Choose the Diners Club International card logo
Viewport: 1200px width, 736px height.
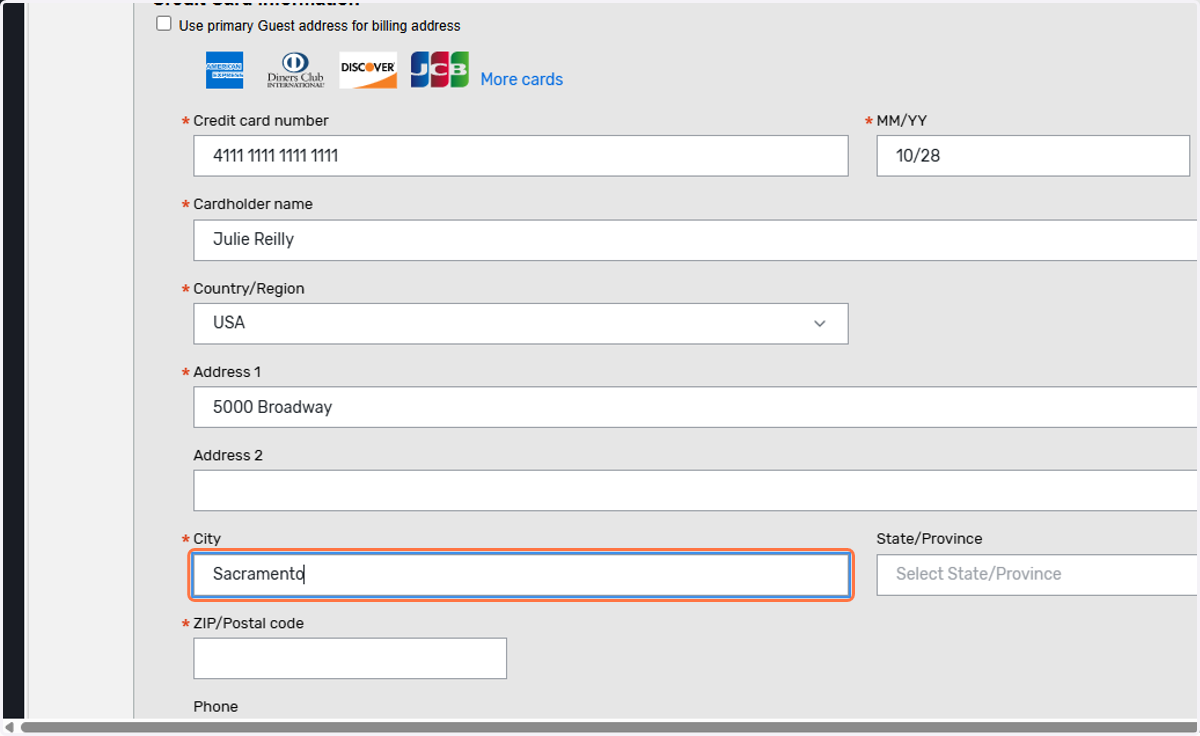pyautogui.click(x=296, y=70)
